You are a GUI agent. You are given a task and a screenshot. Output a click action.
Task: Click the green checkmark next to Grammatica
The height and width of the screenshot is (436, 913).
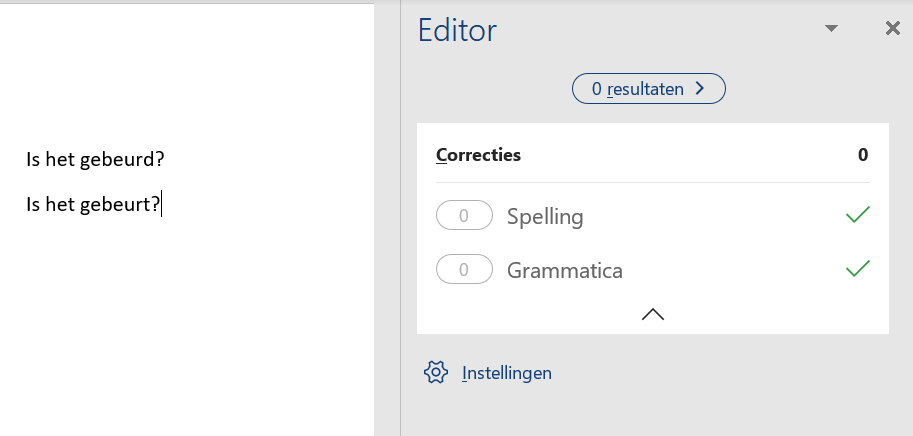point(857,269)
